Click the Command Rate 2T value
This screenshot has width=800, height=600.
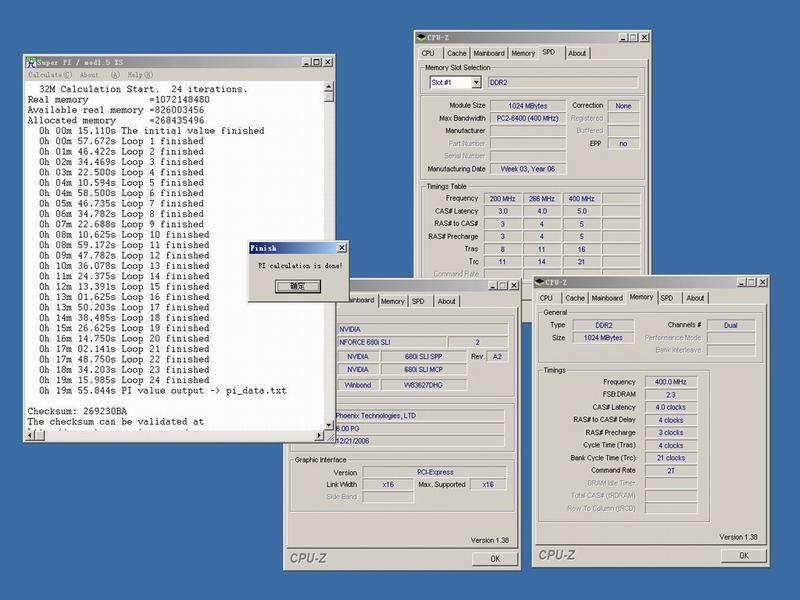[670, 470]
